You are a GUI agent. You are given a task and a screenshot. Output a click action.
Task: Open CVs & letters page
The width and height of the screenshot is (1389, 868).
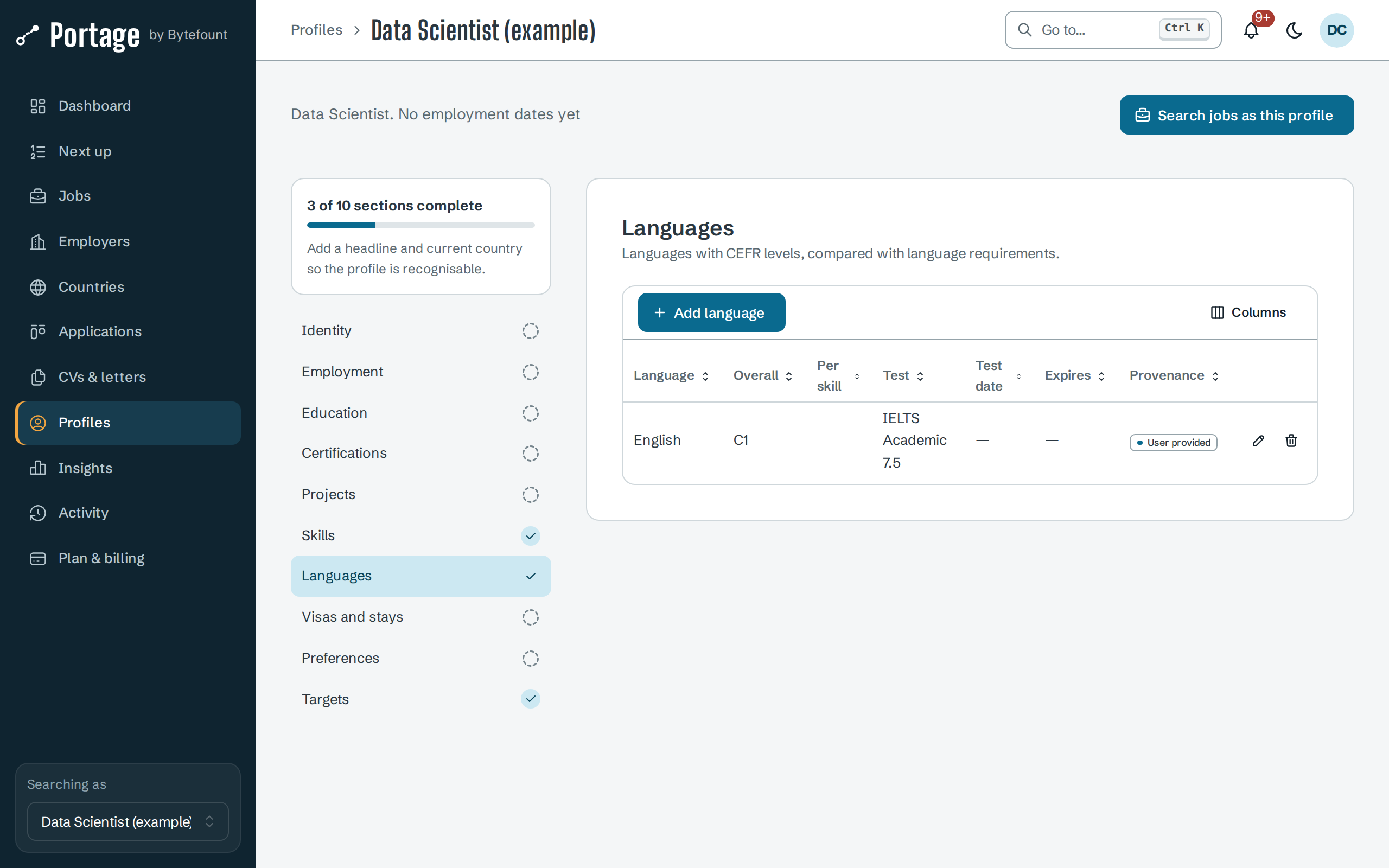128,377
